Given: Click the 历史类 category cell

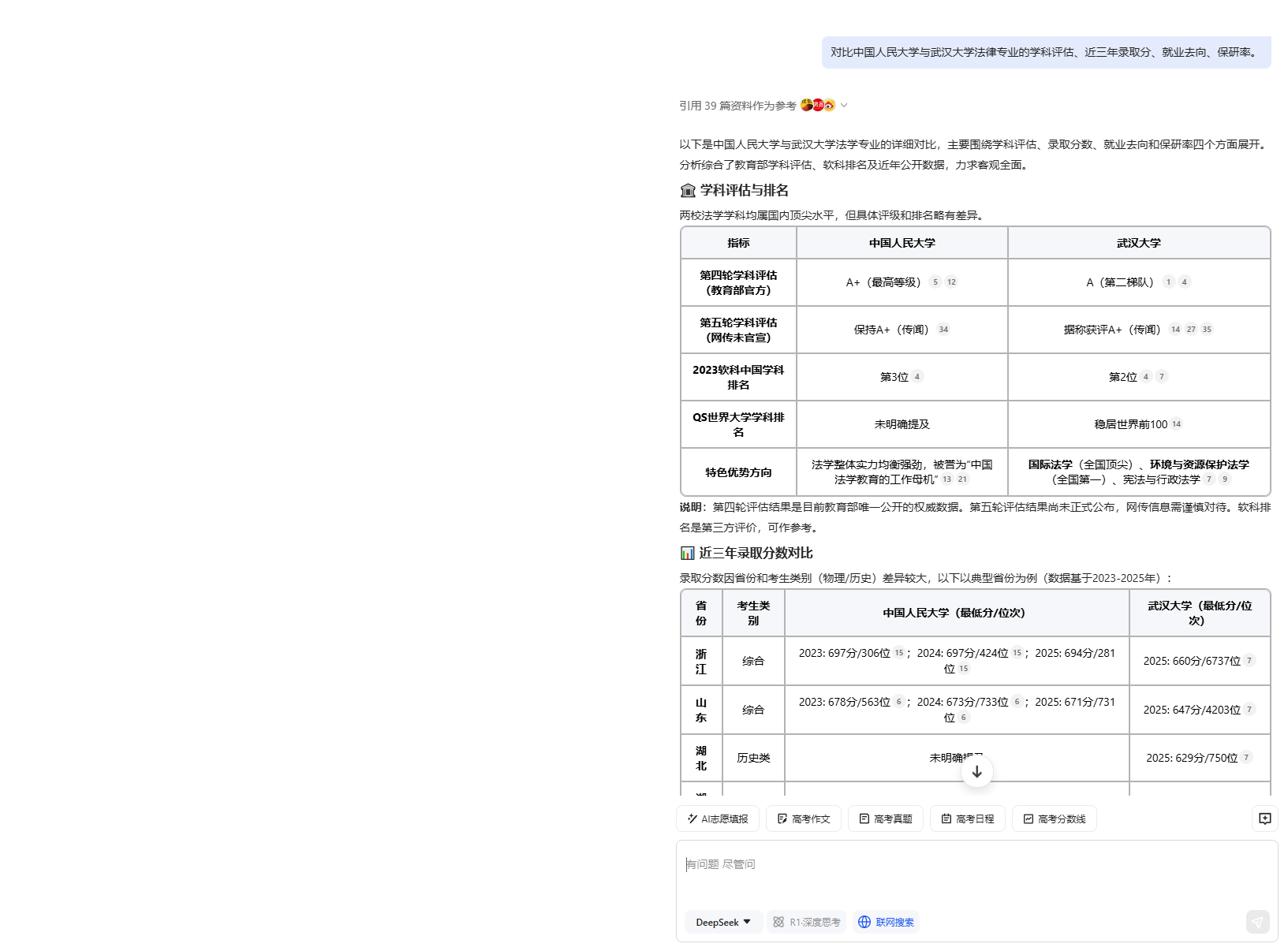Looking at the screenshot, I should point(753,758).
